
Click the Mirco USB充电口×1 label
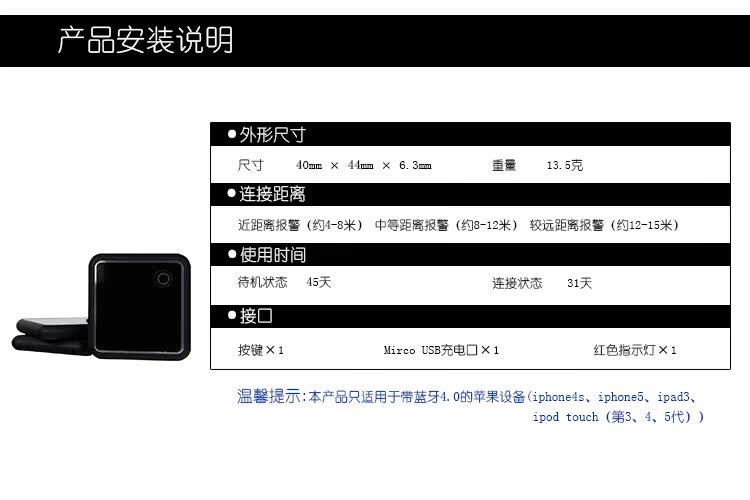(441, 350)
